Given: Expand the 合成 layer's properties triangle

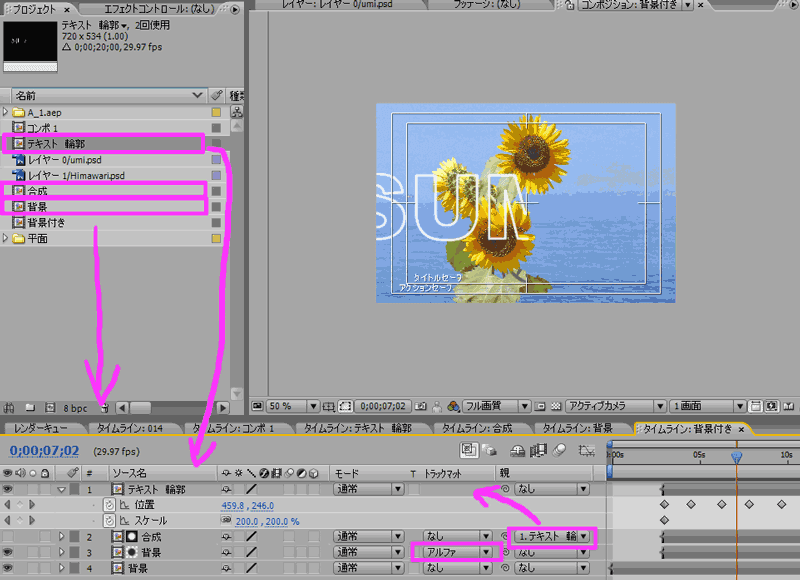Looking at the screenshot, I should point(62,536).
